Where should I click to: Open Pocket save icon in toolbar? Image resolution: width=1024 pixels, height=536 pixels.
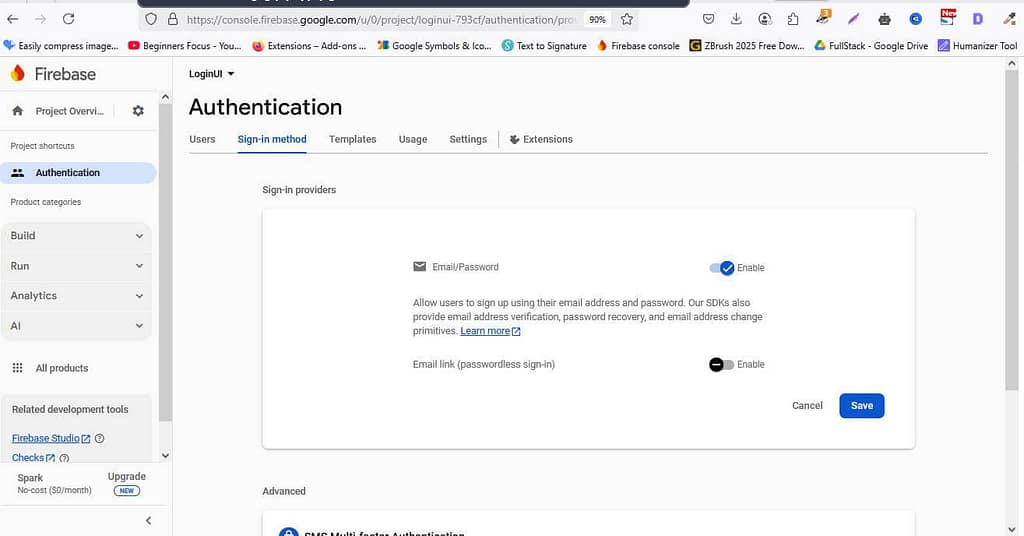pos(709,20)
